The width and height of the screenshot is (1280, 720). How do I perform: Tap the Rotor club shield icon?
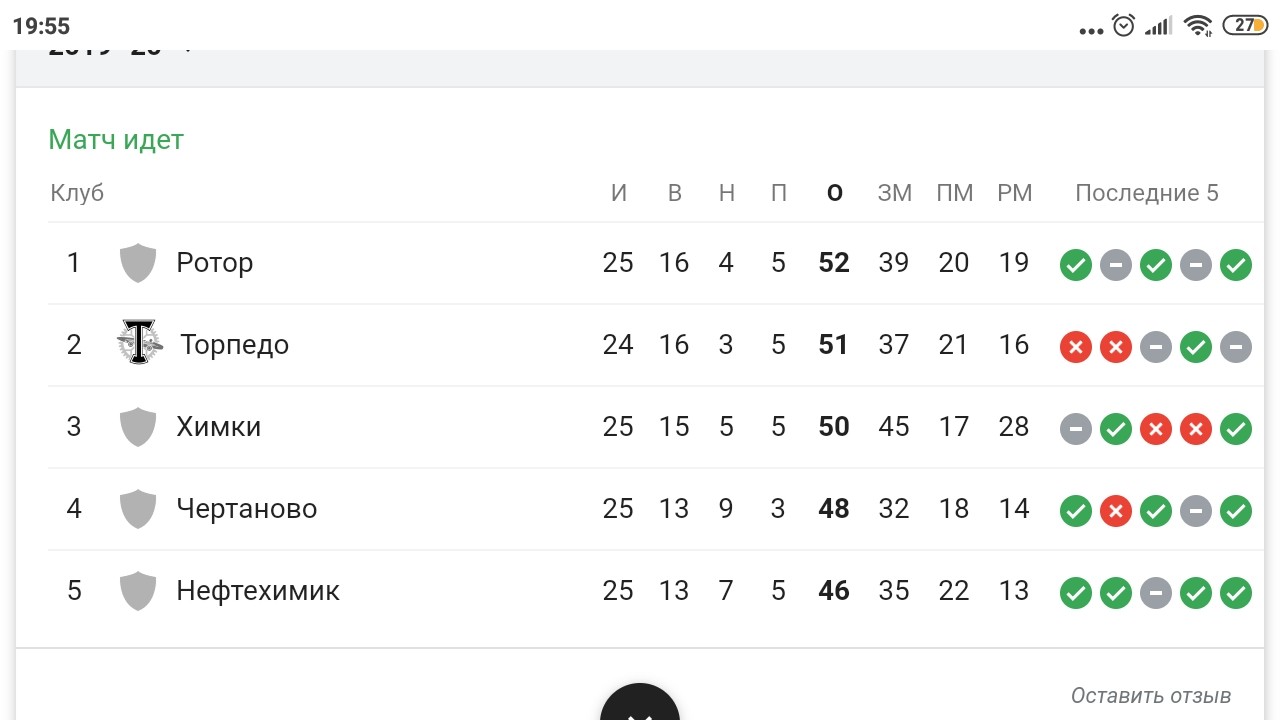click(x=138, y=263)
